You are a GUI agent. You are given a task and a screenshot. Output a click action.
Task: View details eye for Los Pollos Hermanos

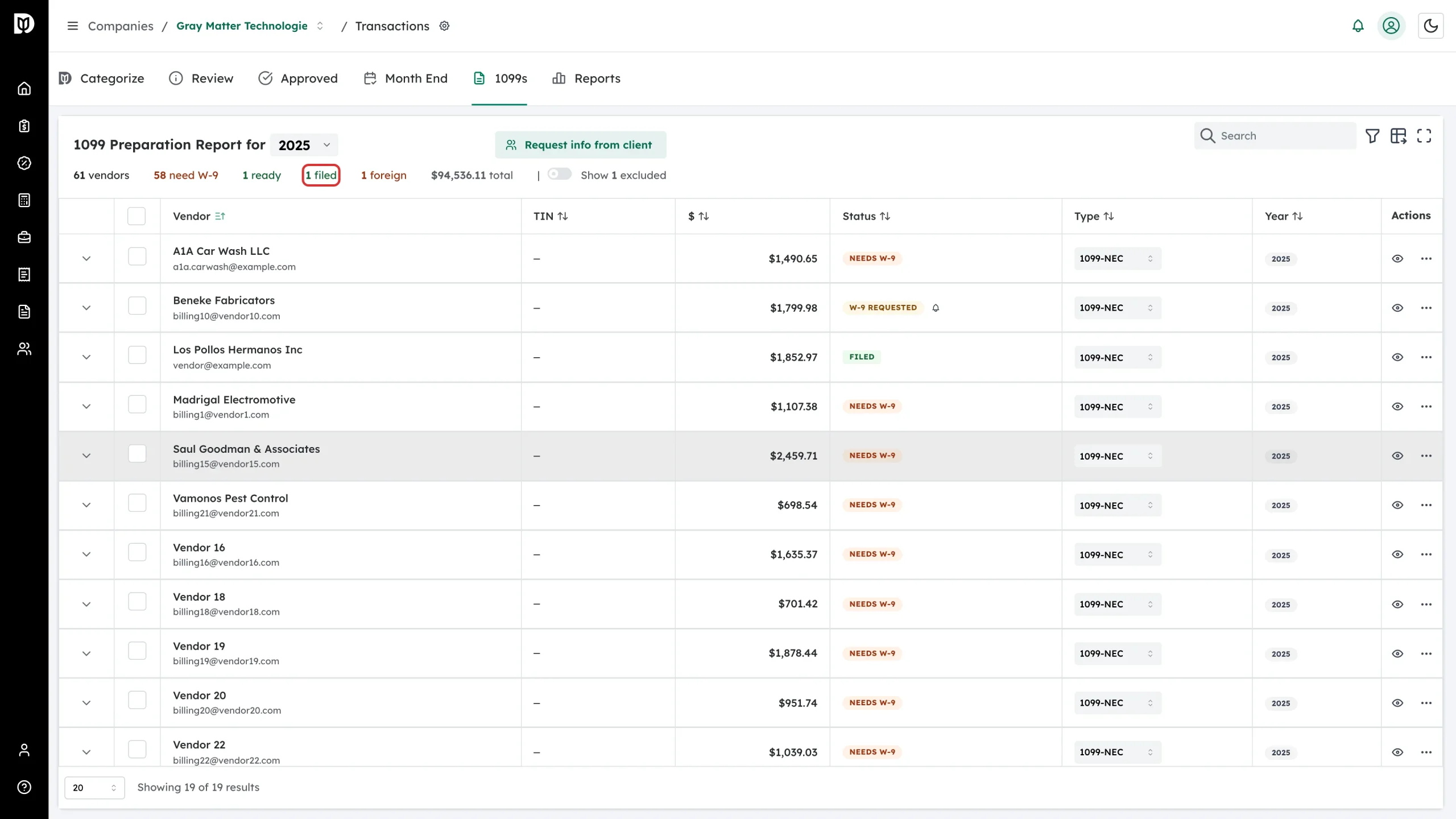(x=1397, y=357)
